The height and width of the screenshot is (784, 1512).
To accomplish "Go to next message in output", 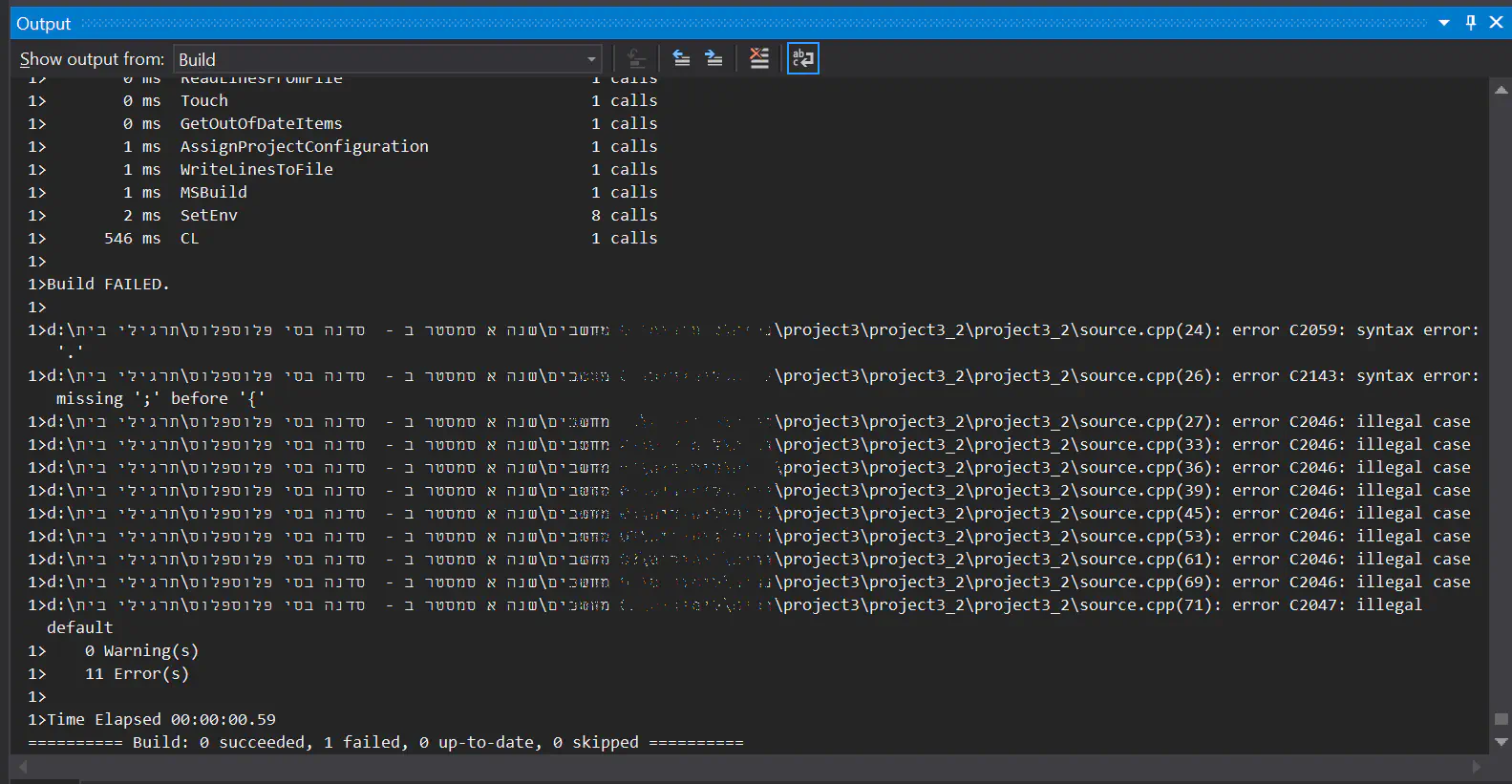I will point(713,59).
